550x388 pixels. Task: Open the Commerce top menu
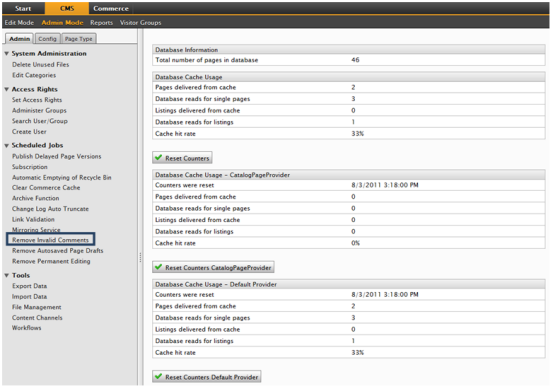tap(111, 8)
